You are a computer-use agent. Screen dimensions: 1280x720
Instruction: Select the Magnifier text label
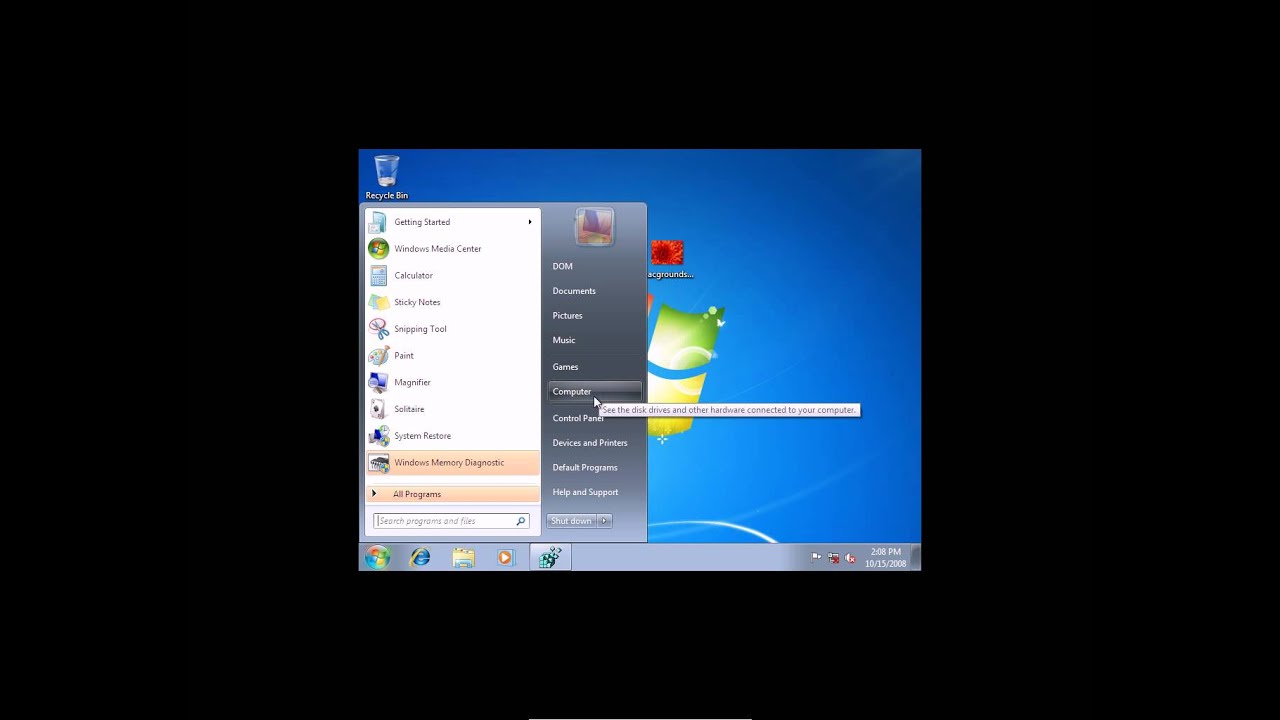pyautogui.click(x=412, y=382)
